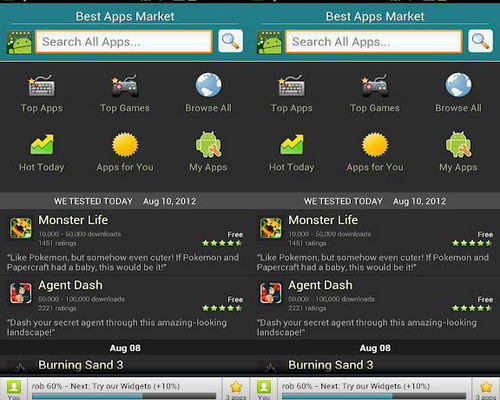The height and width of the screenshot is (400, 500).
Task: Tap the Best Apps Market logo, left screen
Action: pyautogui.click(x=19, y=42)
